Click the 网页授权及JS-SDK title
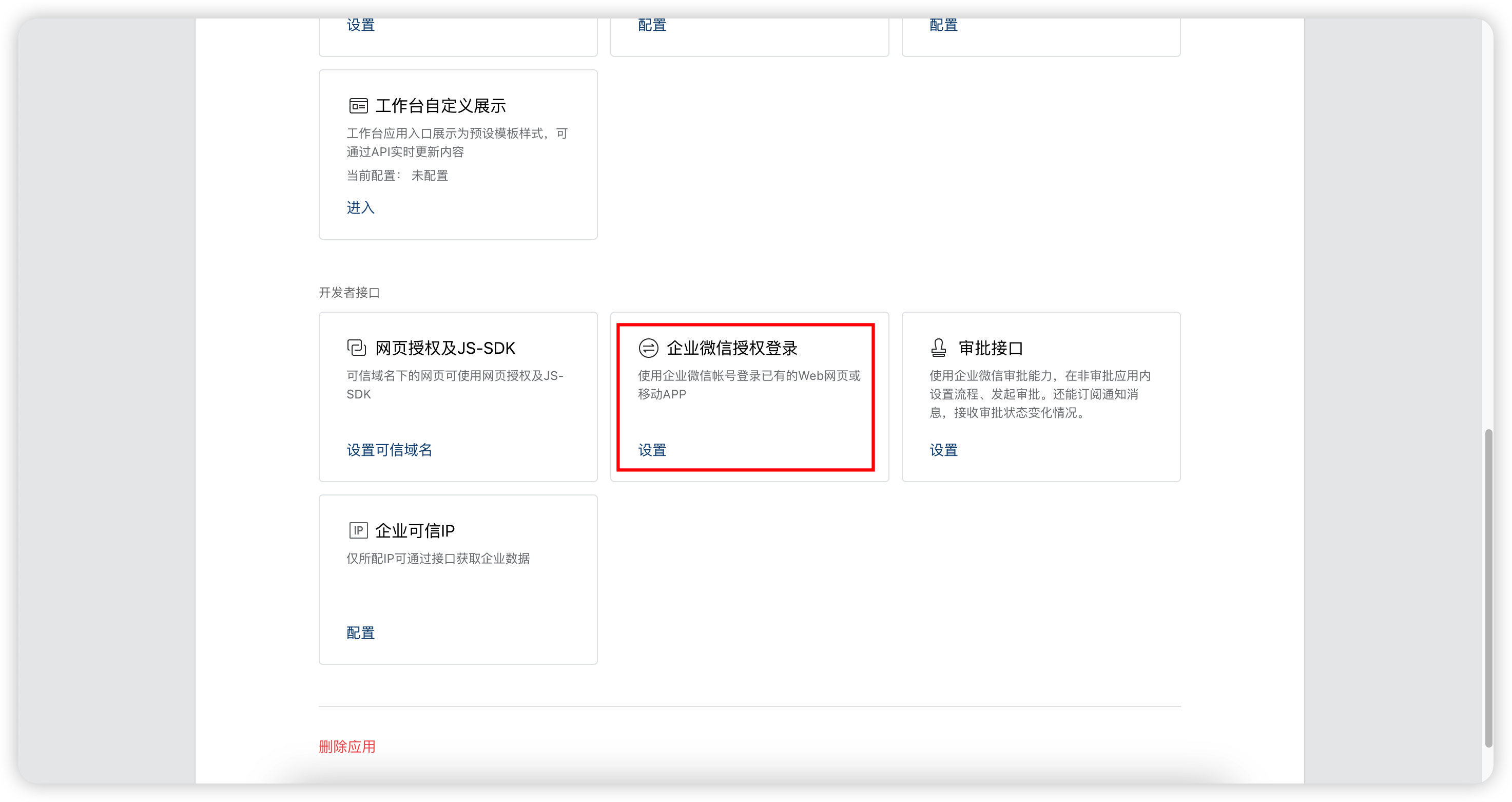The width and height of the screenshot is (1512, 802). (445, 348)
